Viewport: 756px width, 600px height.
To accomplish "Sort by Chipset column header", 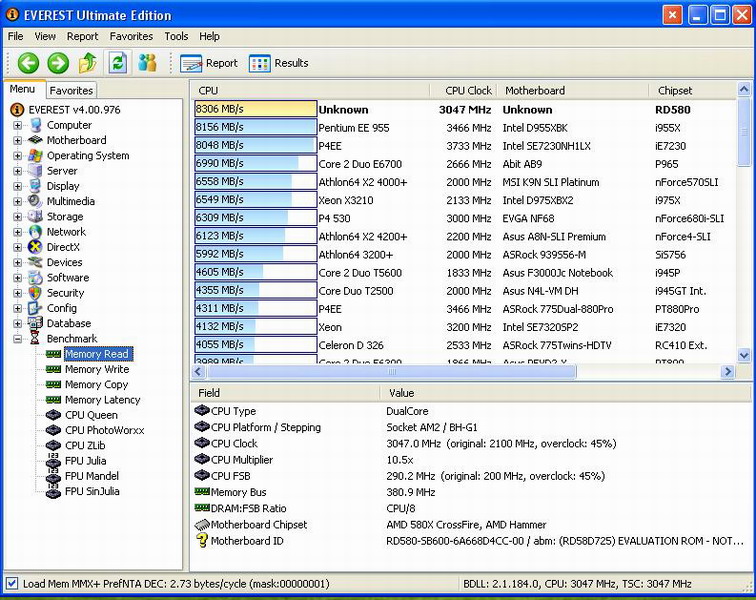I will [692, 90].
